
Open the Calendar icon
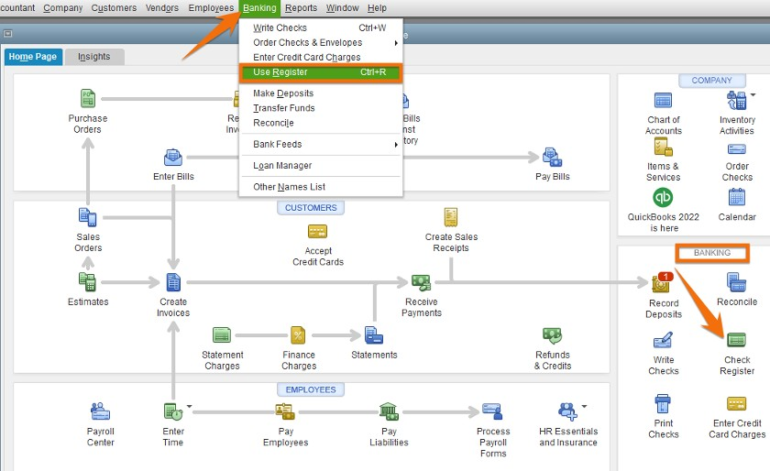tap(737, 197)
